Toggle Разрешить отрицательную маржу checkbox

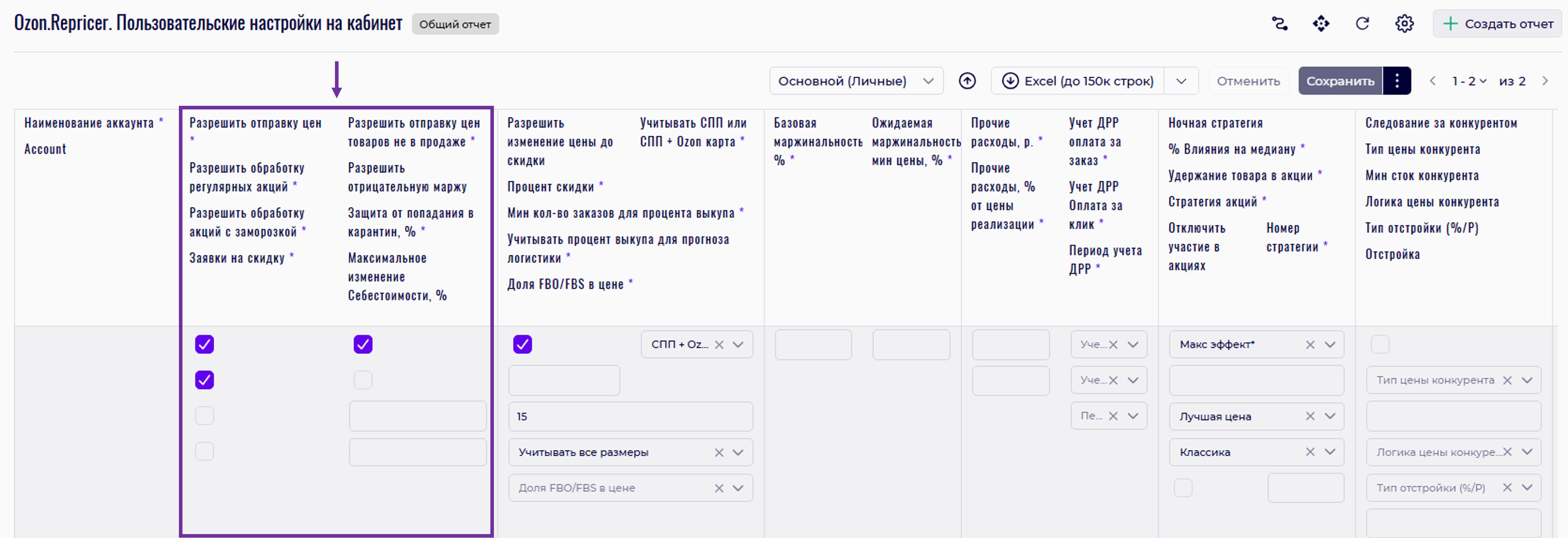click(x=363, y=381)
